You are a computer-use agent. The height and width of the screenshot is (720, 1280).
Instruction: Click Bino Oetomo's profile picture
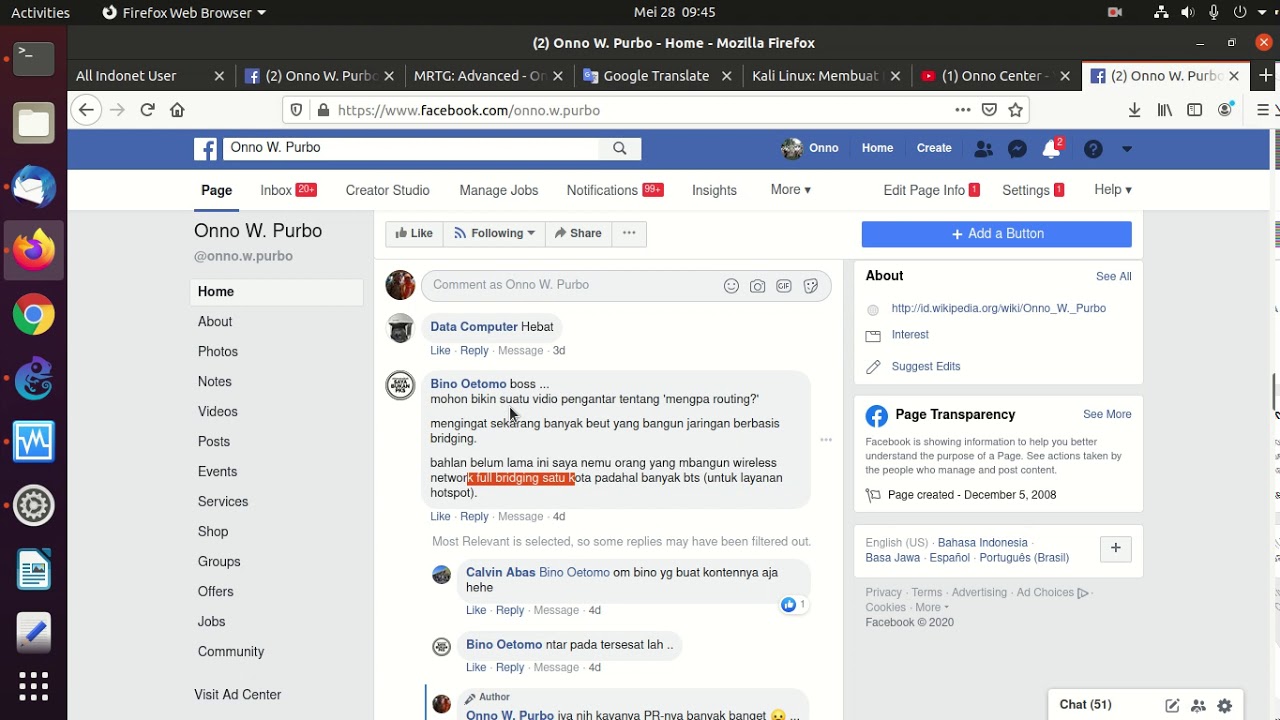(x=401, y=386)
